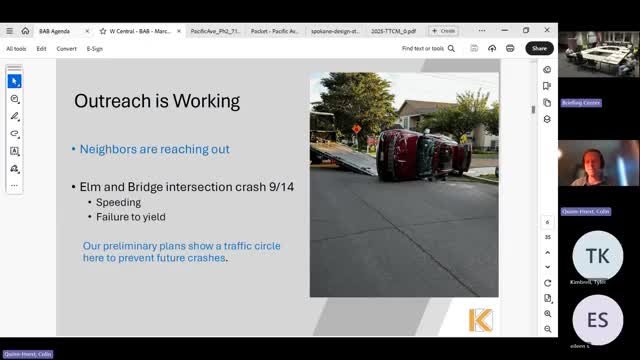
Task: Switch to the BAB Agenda tab
Action: [55, 31]
